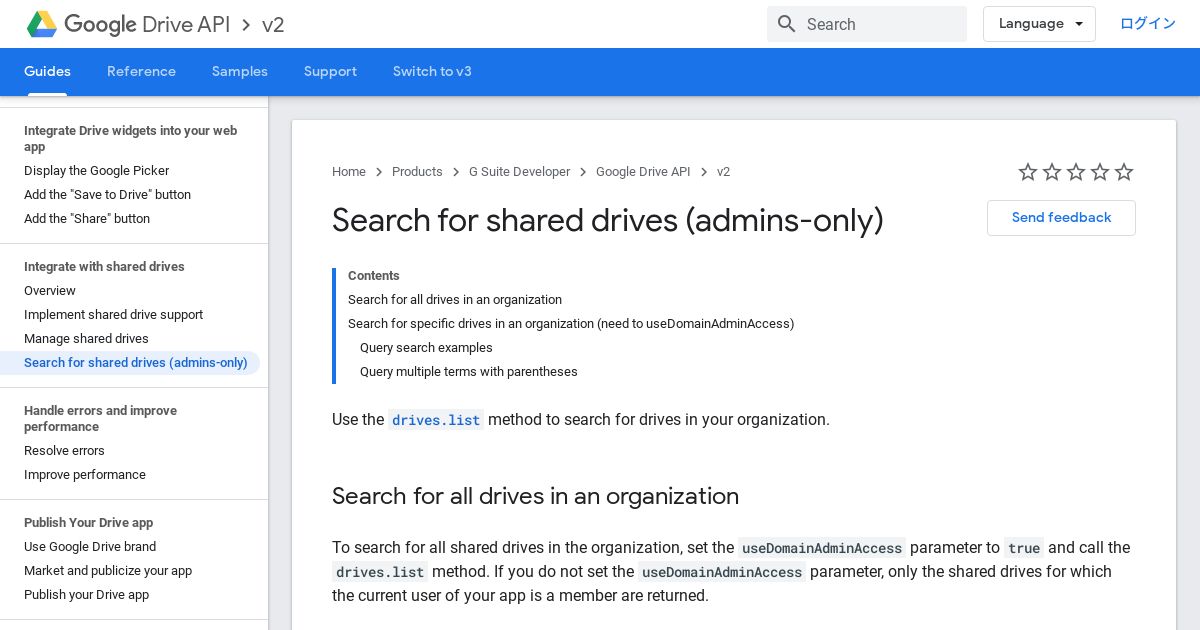Go to G Suite Developer breadcrumb
This screenshot has width=1200, height=630.
coord(519,172)
